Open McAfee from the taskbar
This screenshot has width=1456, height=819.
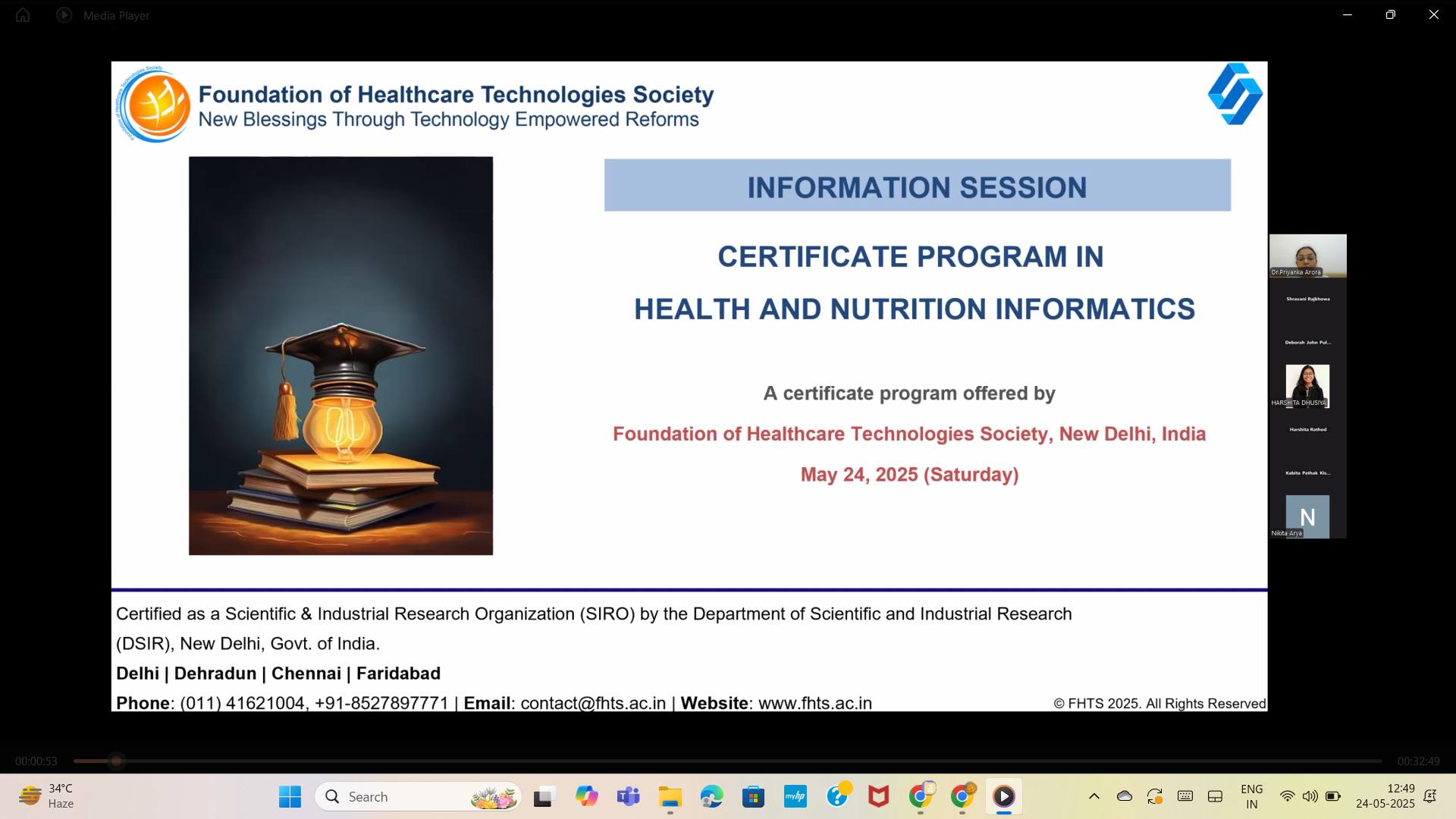tap(879, 796)
